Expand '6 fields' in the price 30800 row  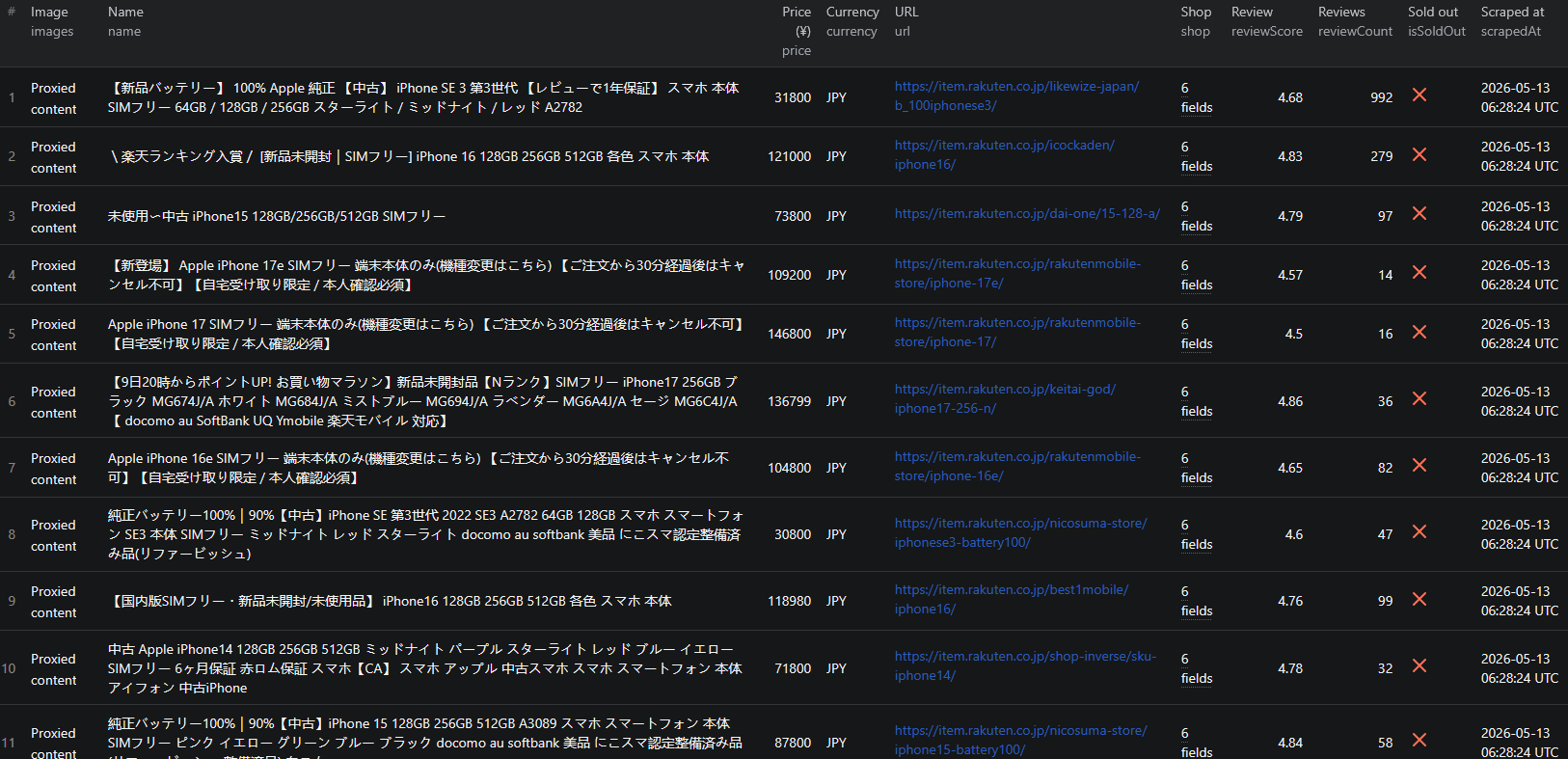pyautogui.click(x=1196, y=534)
